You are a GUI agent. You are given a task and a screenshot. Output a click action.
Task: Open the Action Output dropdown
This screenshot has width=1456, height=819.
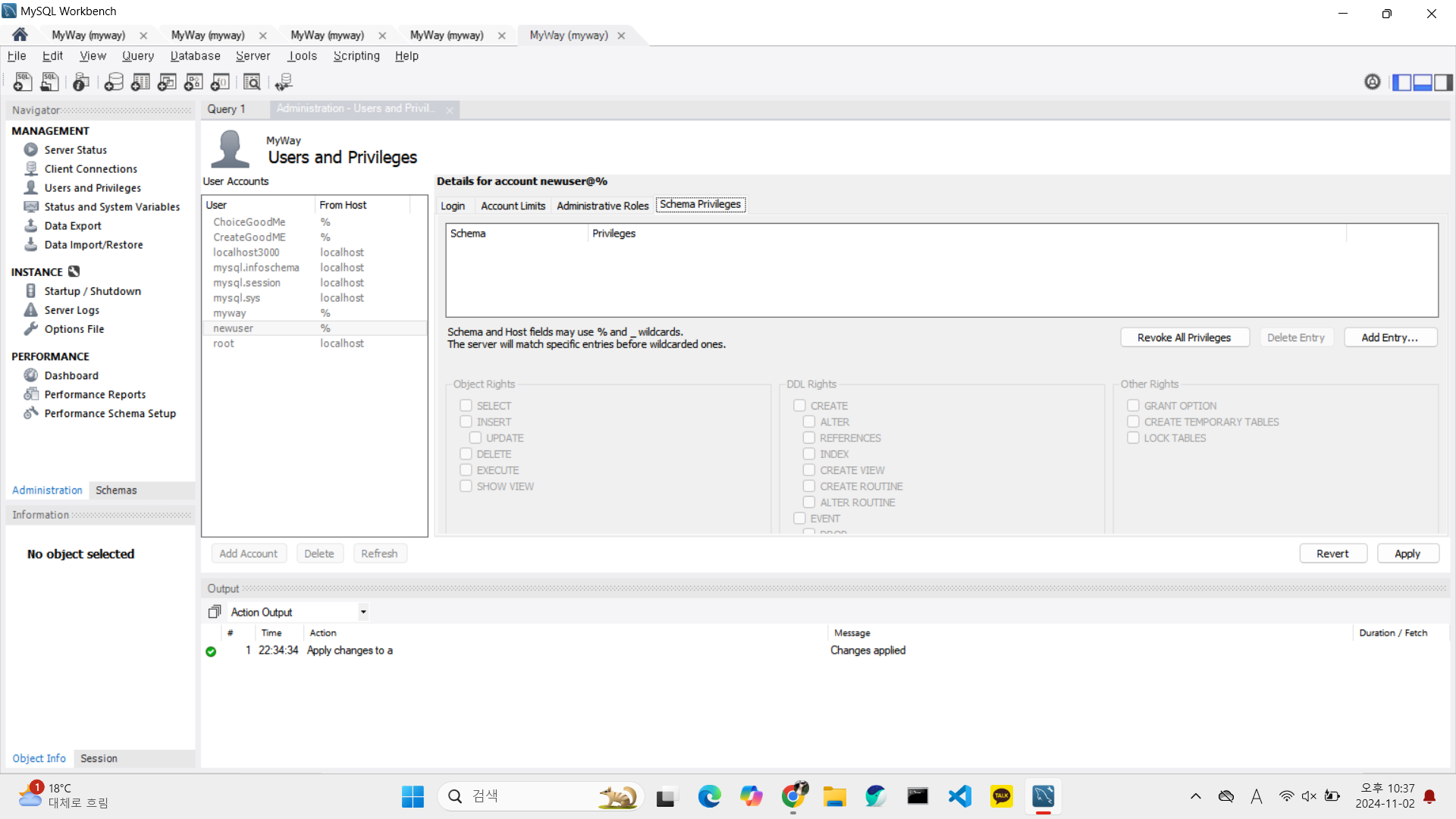363,612
